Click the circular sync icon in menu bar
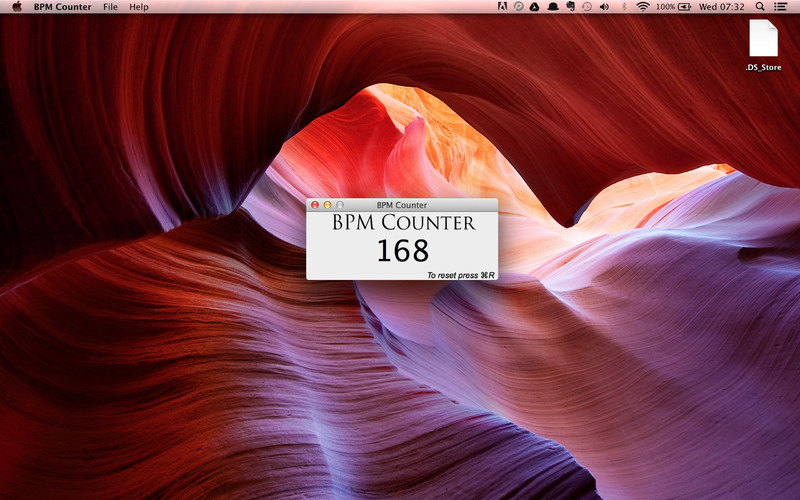 tap(518, 7)
